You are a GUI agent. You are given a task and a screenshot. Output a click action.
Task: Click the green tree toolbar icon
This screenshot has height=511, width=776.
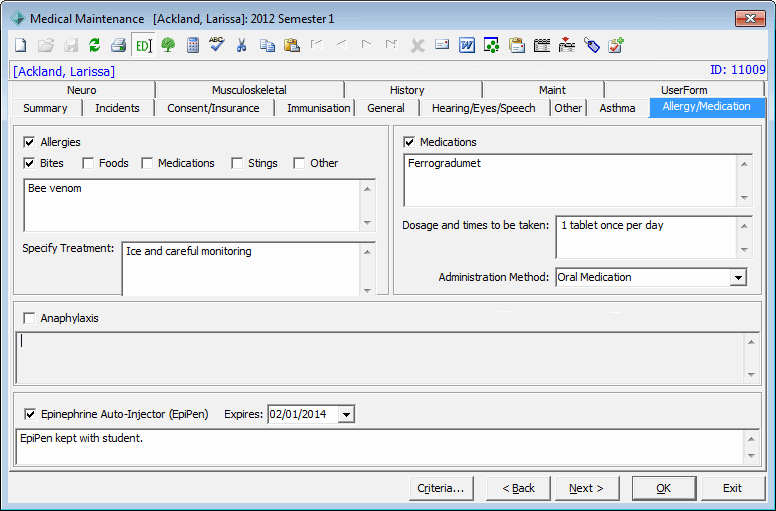[168, 46]
